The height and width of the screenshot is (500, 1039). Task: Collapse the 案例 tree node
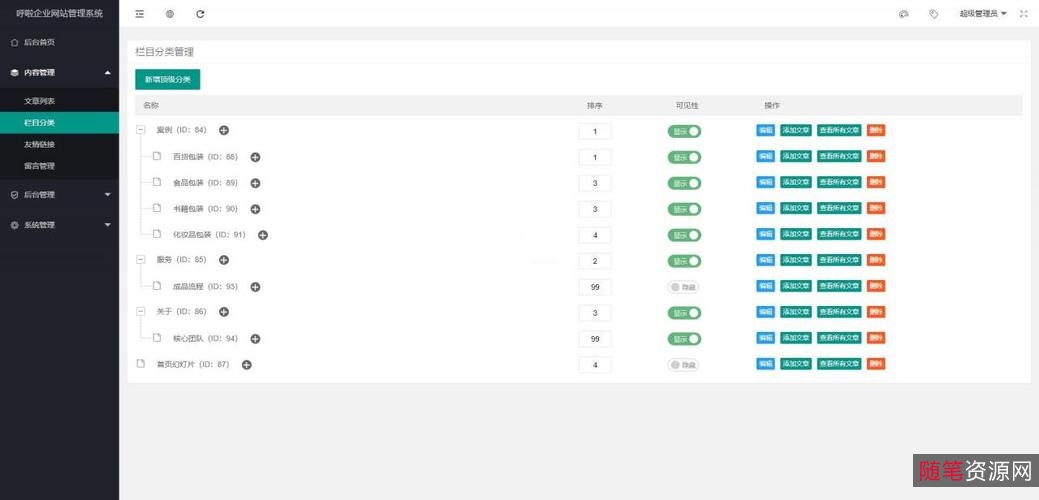pos(141,131)
